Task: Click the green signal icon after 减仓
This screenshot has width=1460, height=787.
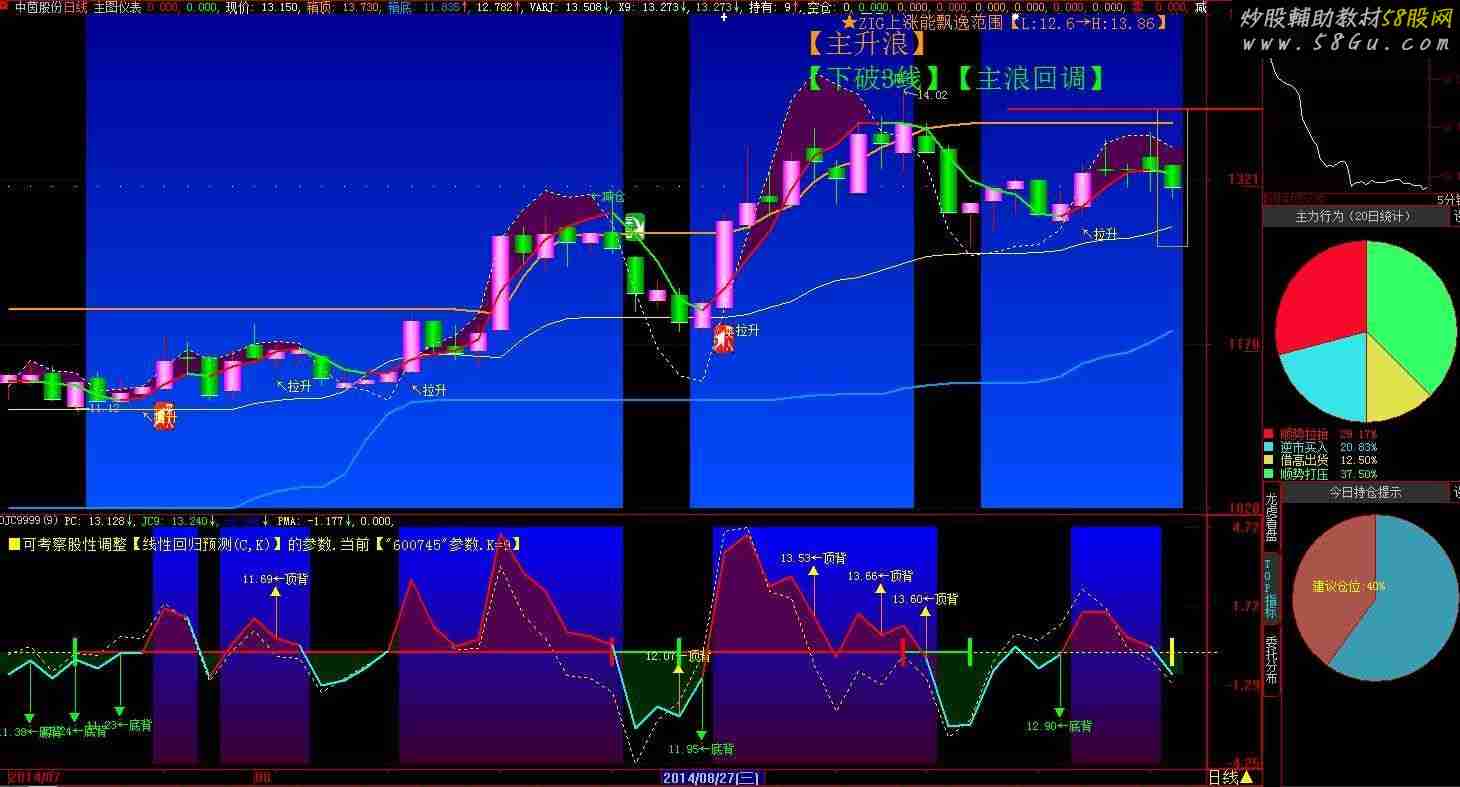Action: (x=635, y=227)
